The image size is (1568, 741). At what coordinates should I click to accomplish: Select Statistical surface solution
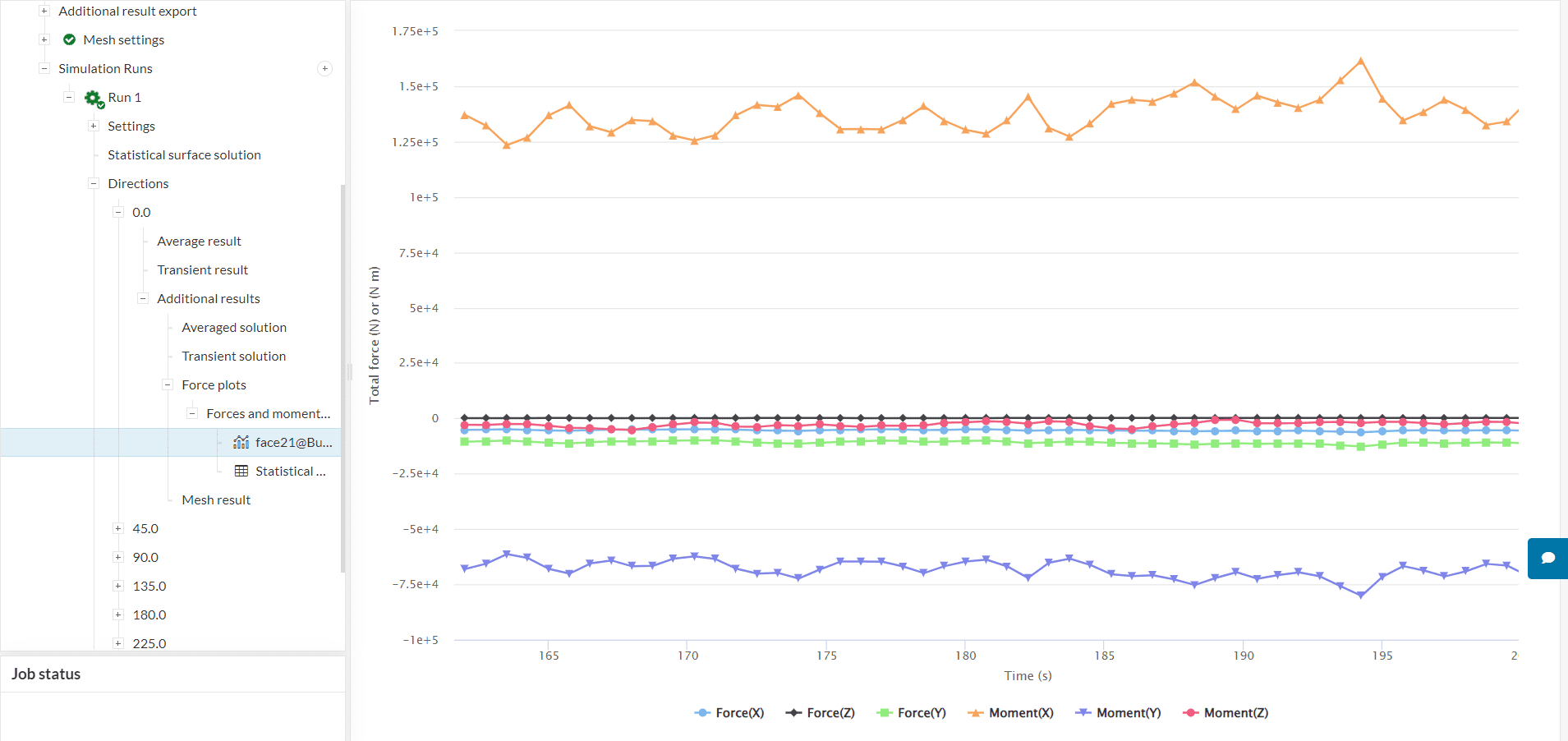click(x=184, y=155)
